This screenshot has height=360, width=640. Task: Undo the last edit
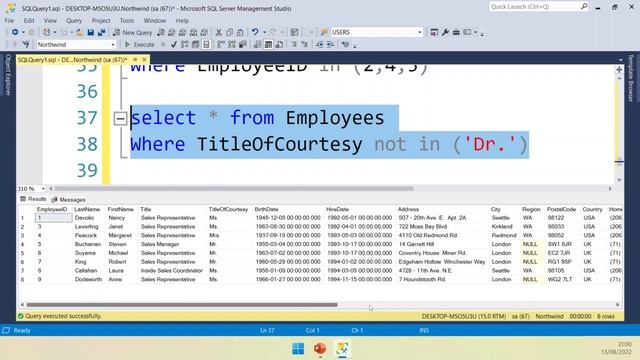click(255, 32)
